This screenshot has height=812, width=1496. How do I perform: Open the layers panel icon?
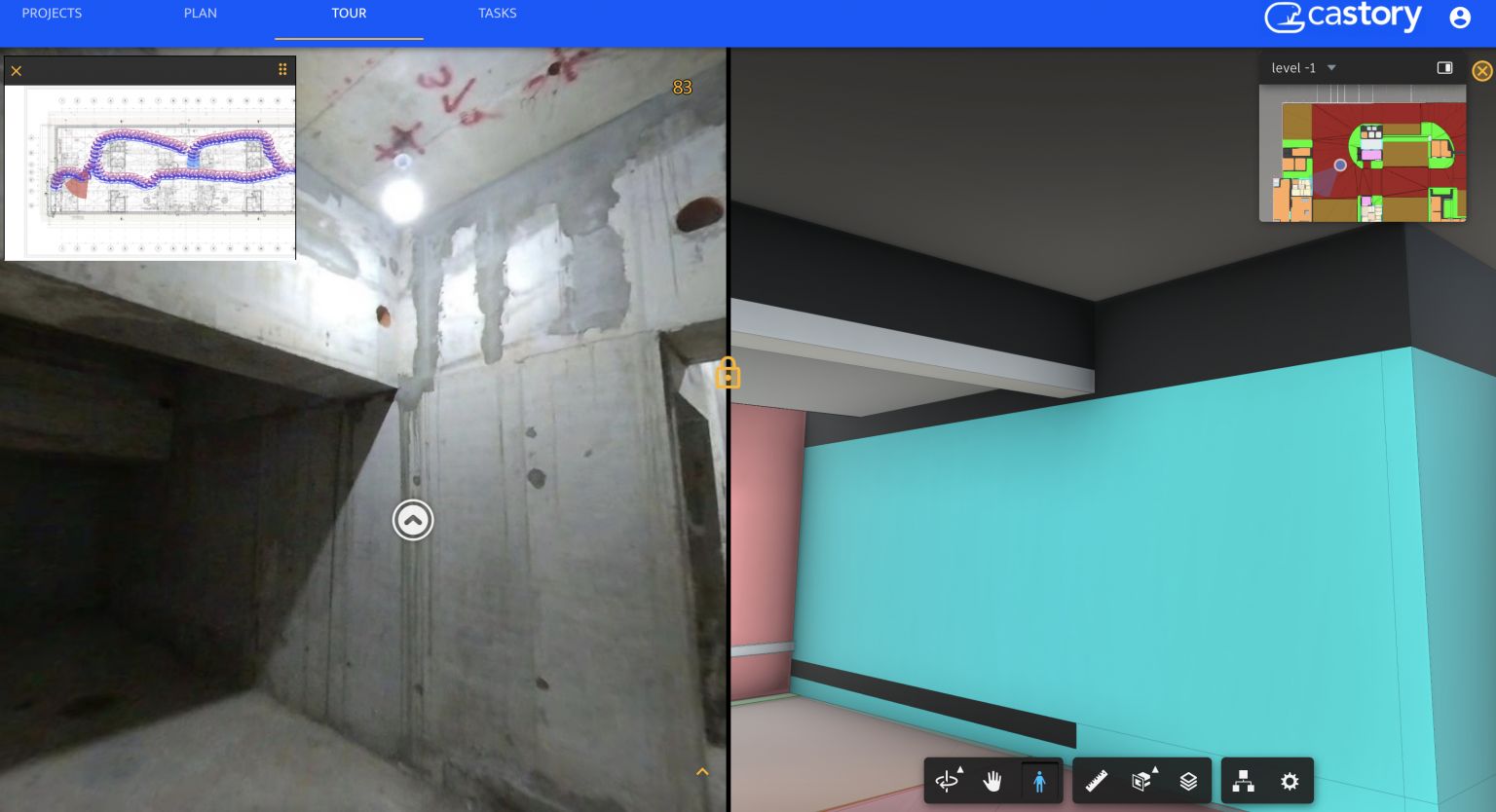pos(1188,781)
